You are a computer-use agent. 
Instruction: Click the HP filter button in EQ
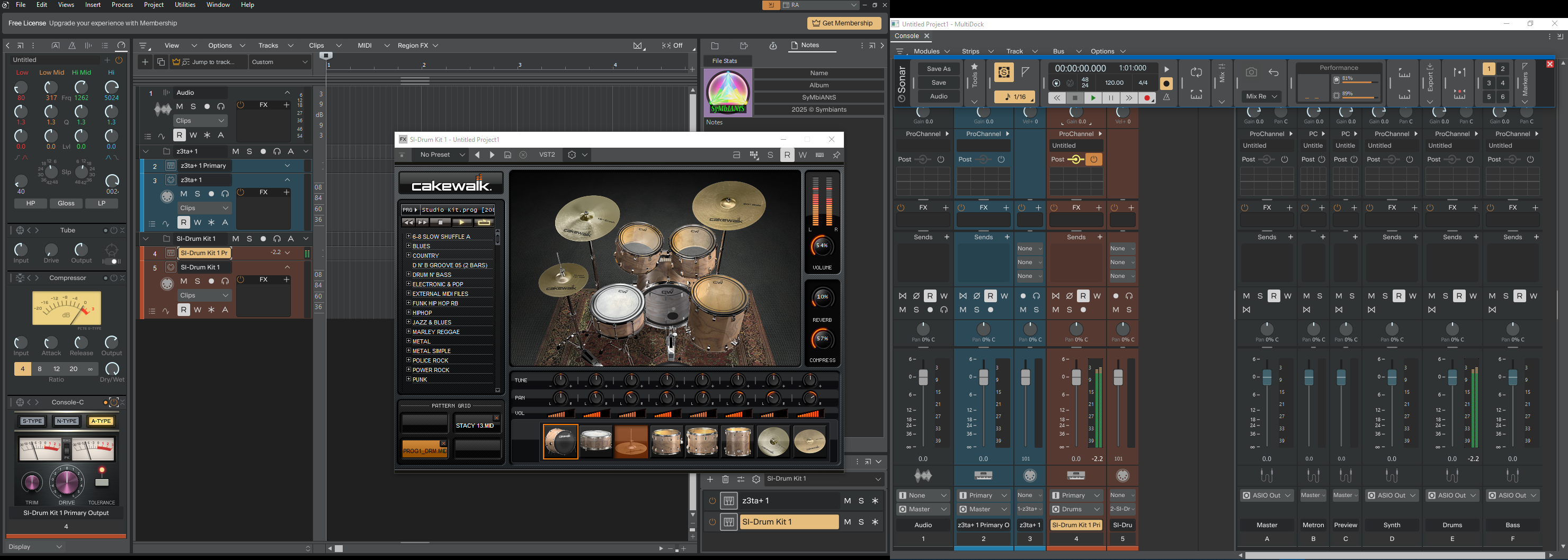click(31, 204)
